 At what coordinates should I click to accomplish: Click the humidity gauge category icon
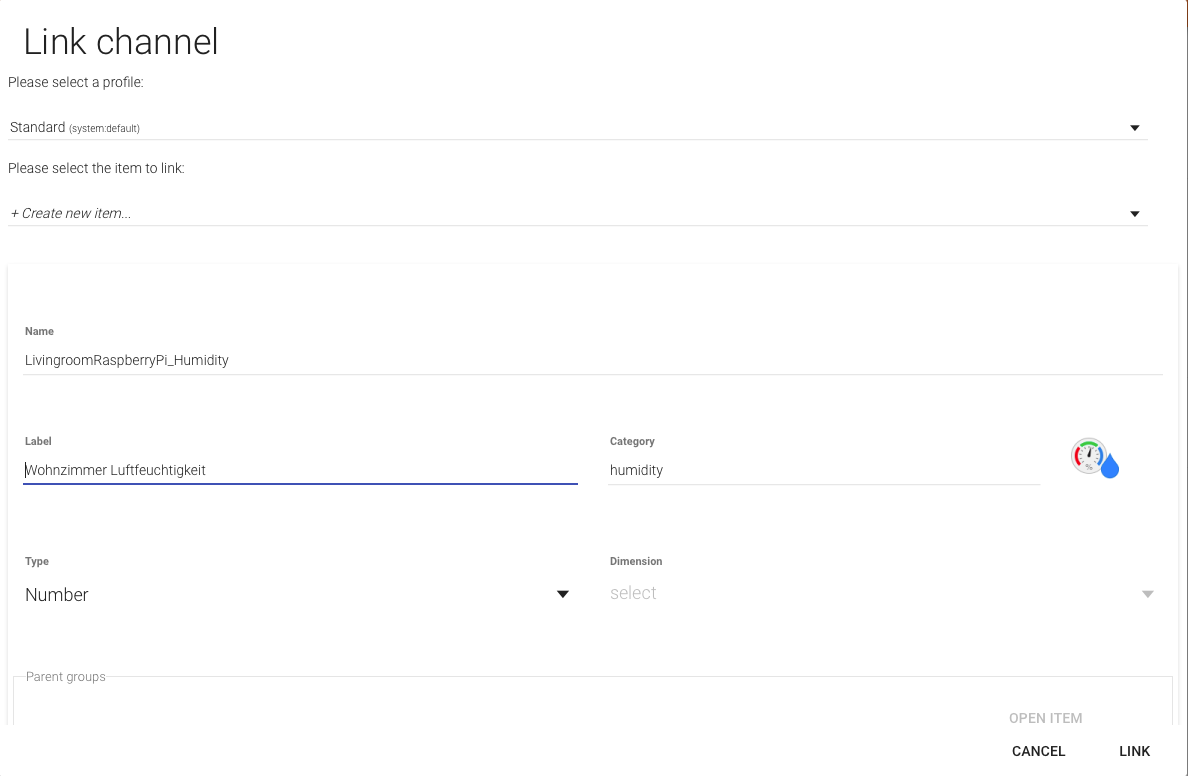[x=1094, y=458]
